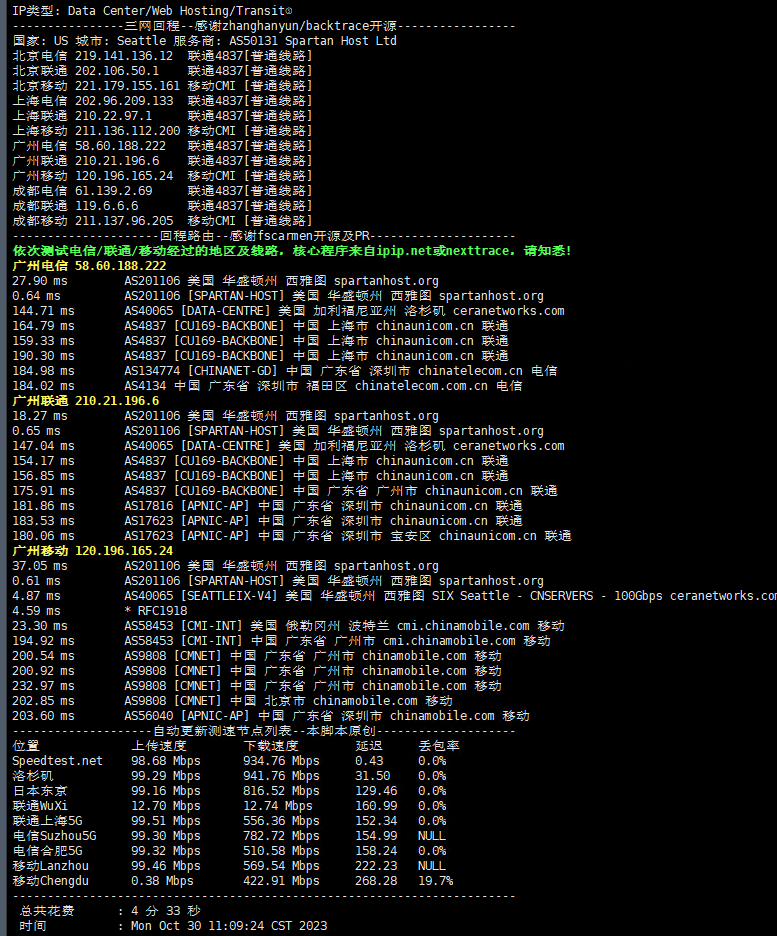Click the yellow heading 广州移动 120.196.165.24
The image size is (777, 936).
[92, 551]
